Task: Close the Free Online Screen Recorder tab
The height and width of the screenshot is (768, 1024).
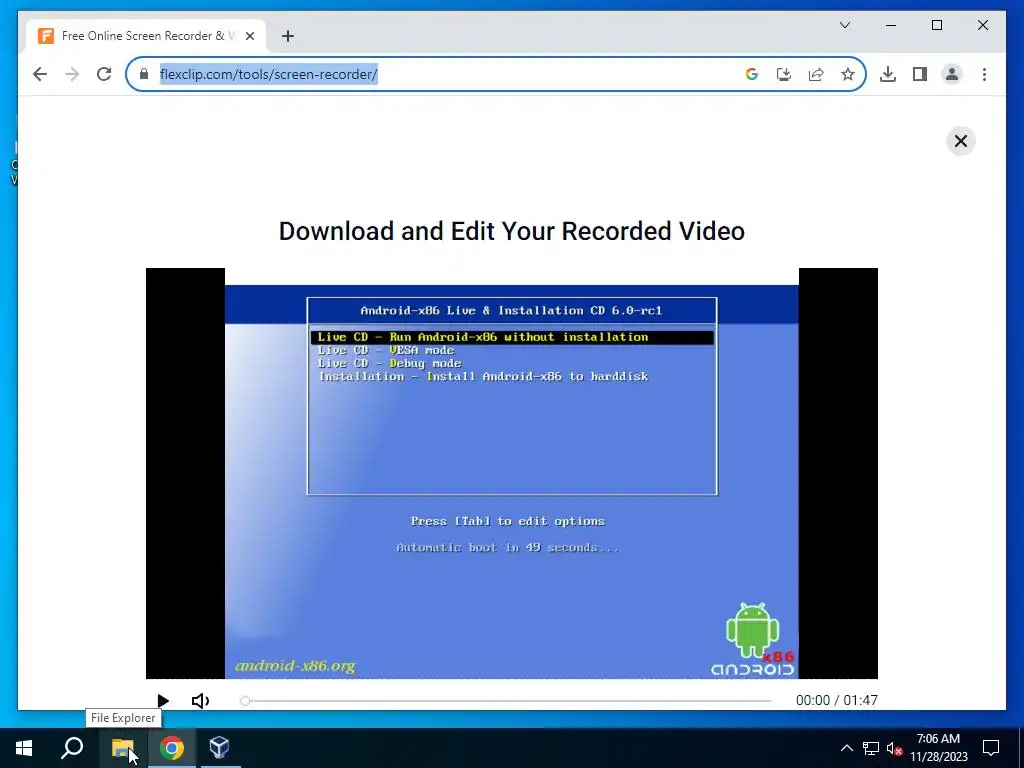Action: coord(249,36)
